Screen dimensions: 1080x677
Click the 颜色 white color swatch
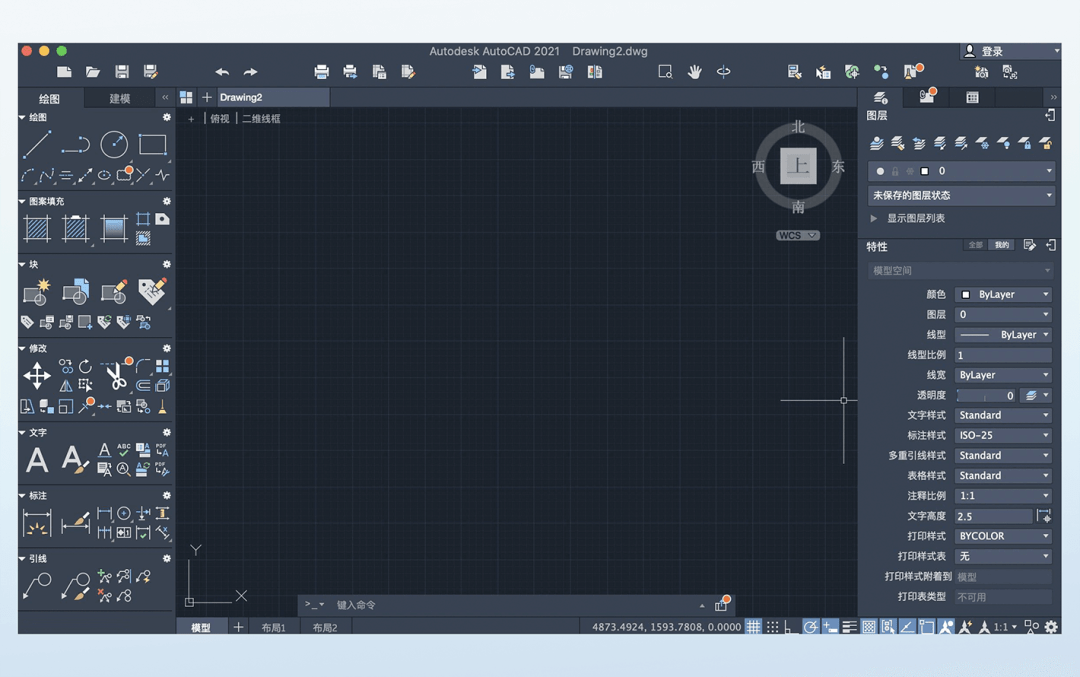[966, 295]
